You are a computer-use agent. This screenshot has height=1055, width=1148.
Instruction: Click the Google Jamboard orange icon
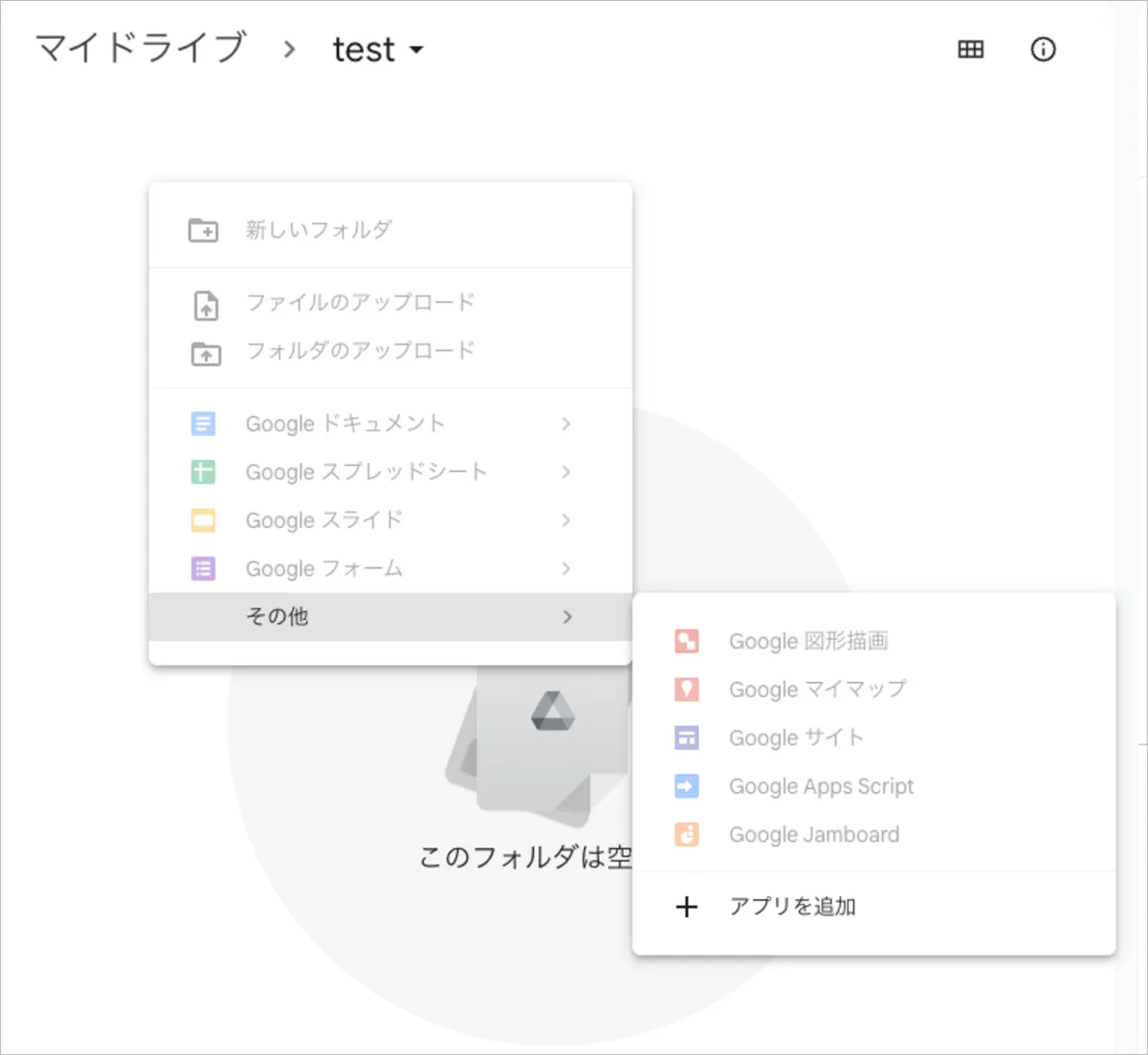coord(687,835)
